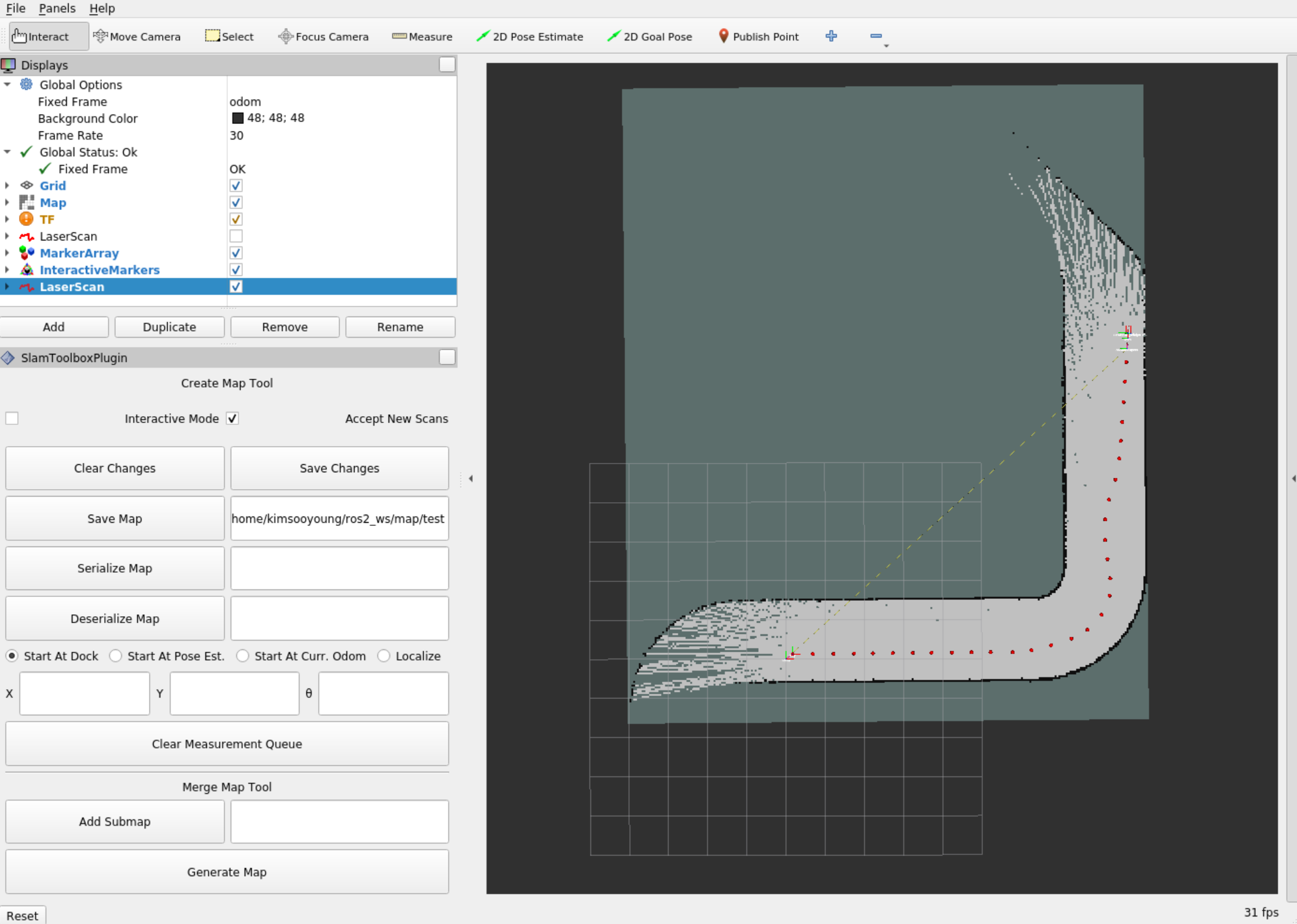
Task: Collapse the Global Options section
Action: [x=7, y=85]
